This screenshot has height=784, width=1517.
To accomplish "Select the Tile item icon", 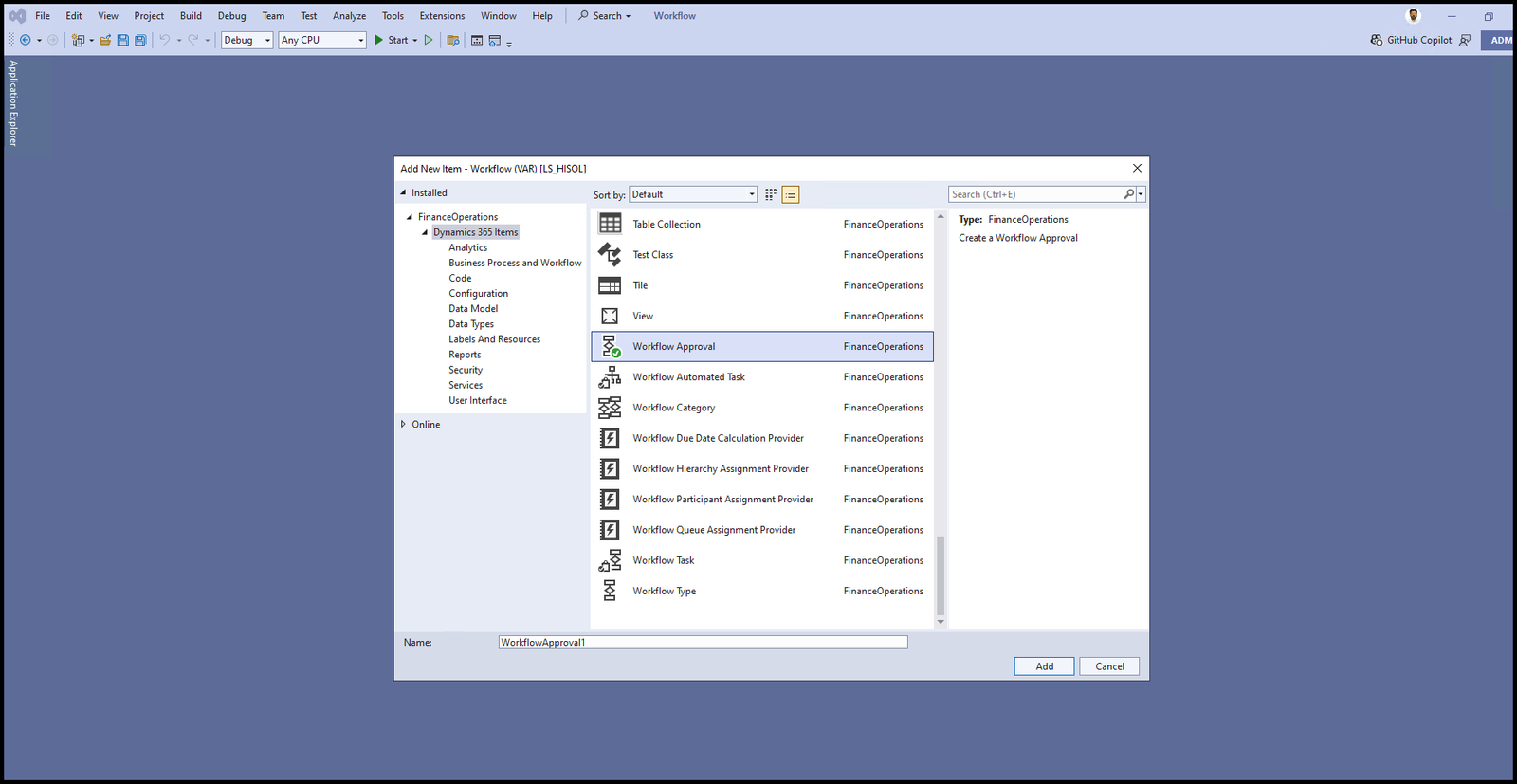I will pyautogui.click(x=610, y=285).
